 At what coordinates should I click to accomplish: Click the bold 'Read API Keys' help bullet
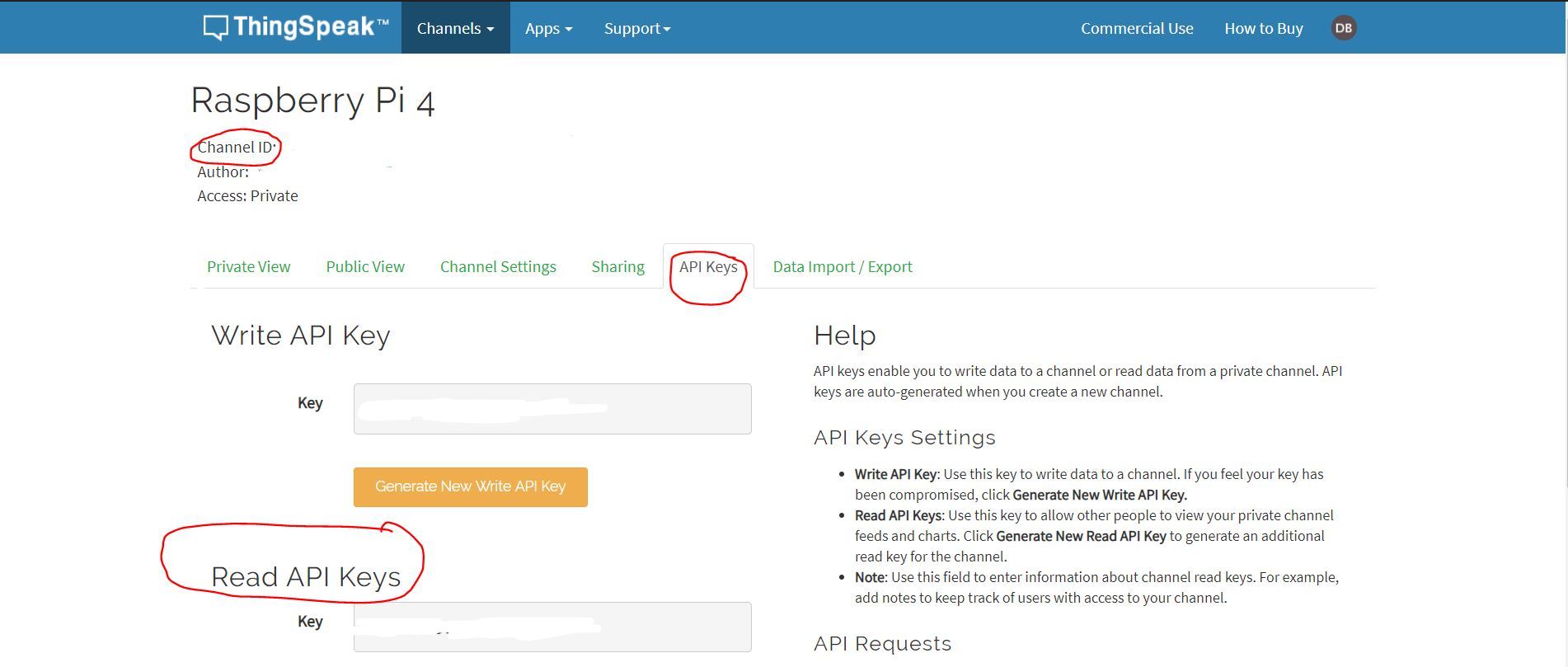pos(898,515)
